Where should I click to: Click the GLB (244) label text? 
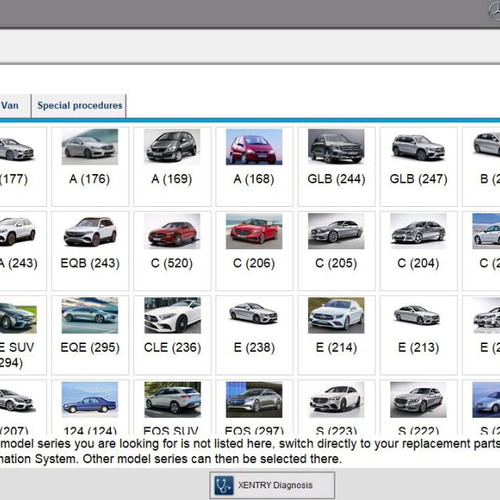tap(336, 179)
